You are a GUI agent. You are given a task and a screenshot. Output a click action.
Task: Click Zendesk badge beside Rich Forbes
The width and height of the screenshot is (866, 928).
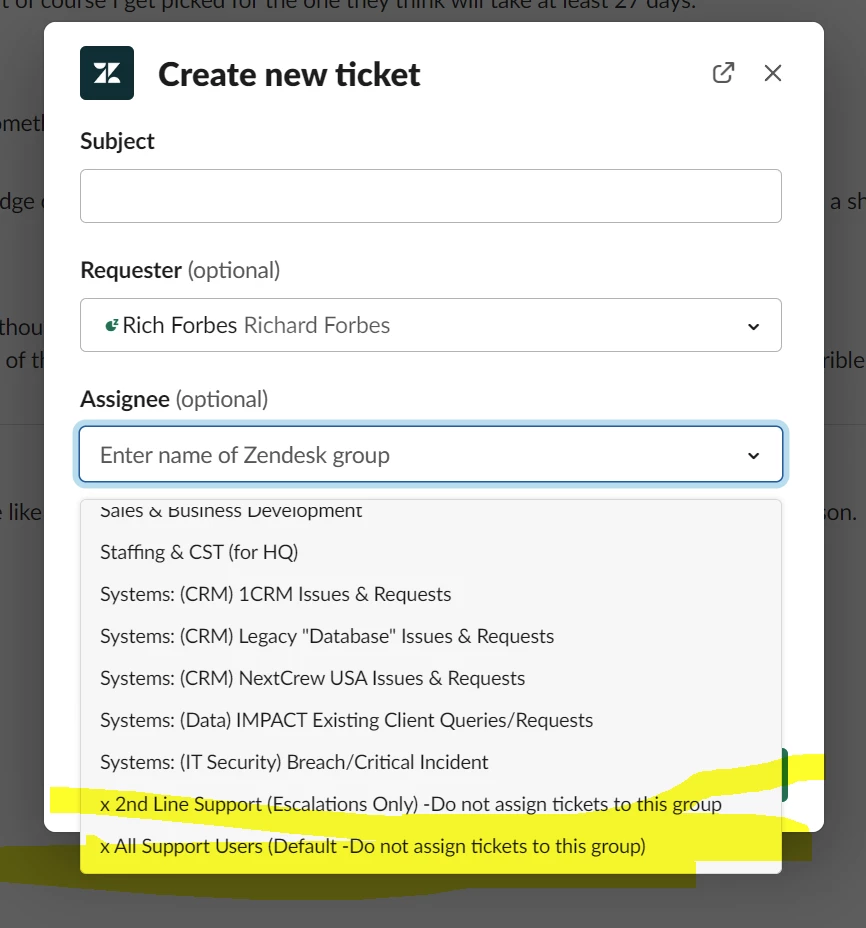point(111,325)
